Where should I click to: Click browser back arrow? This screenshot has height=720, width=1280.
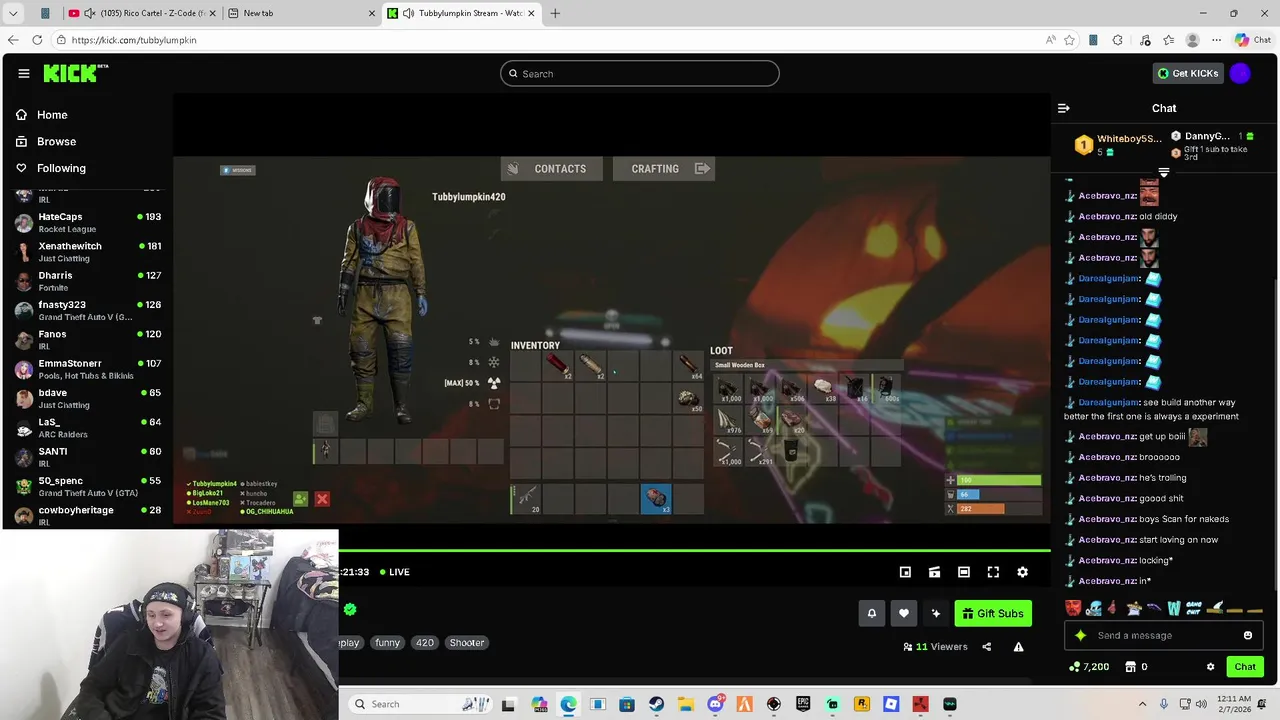pos(13,40)
